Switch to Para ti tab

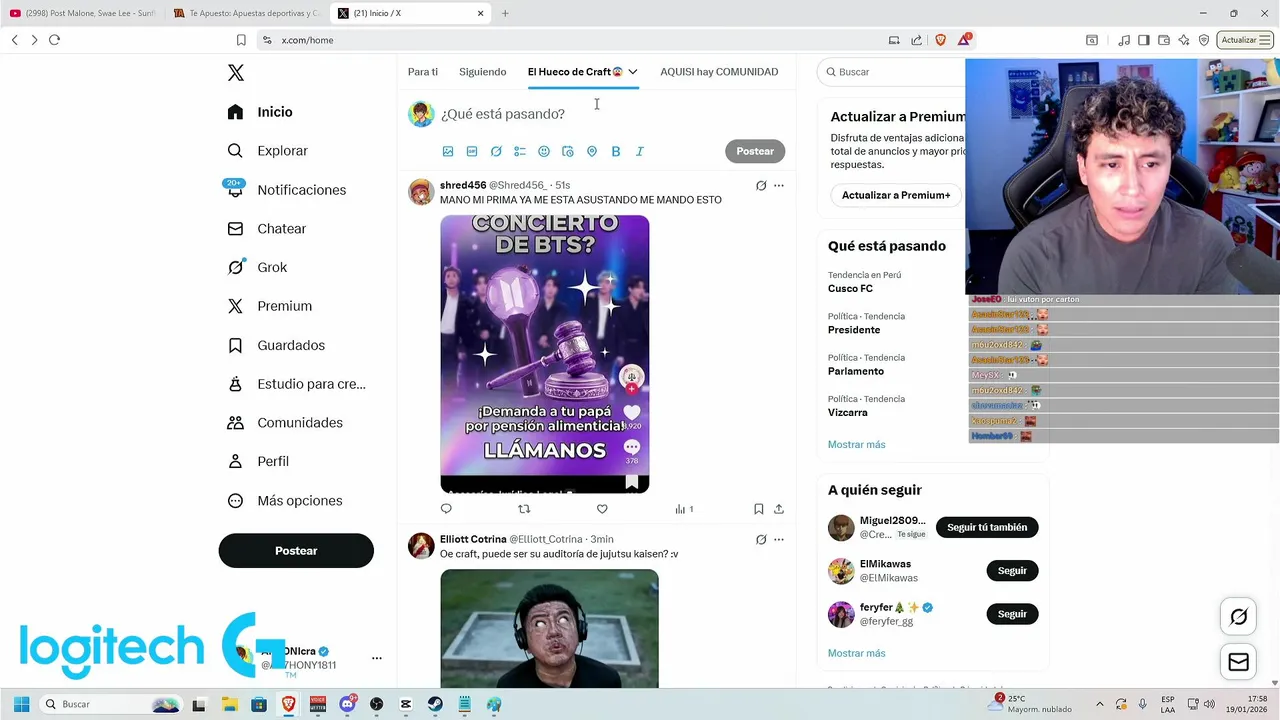[423, 72]
